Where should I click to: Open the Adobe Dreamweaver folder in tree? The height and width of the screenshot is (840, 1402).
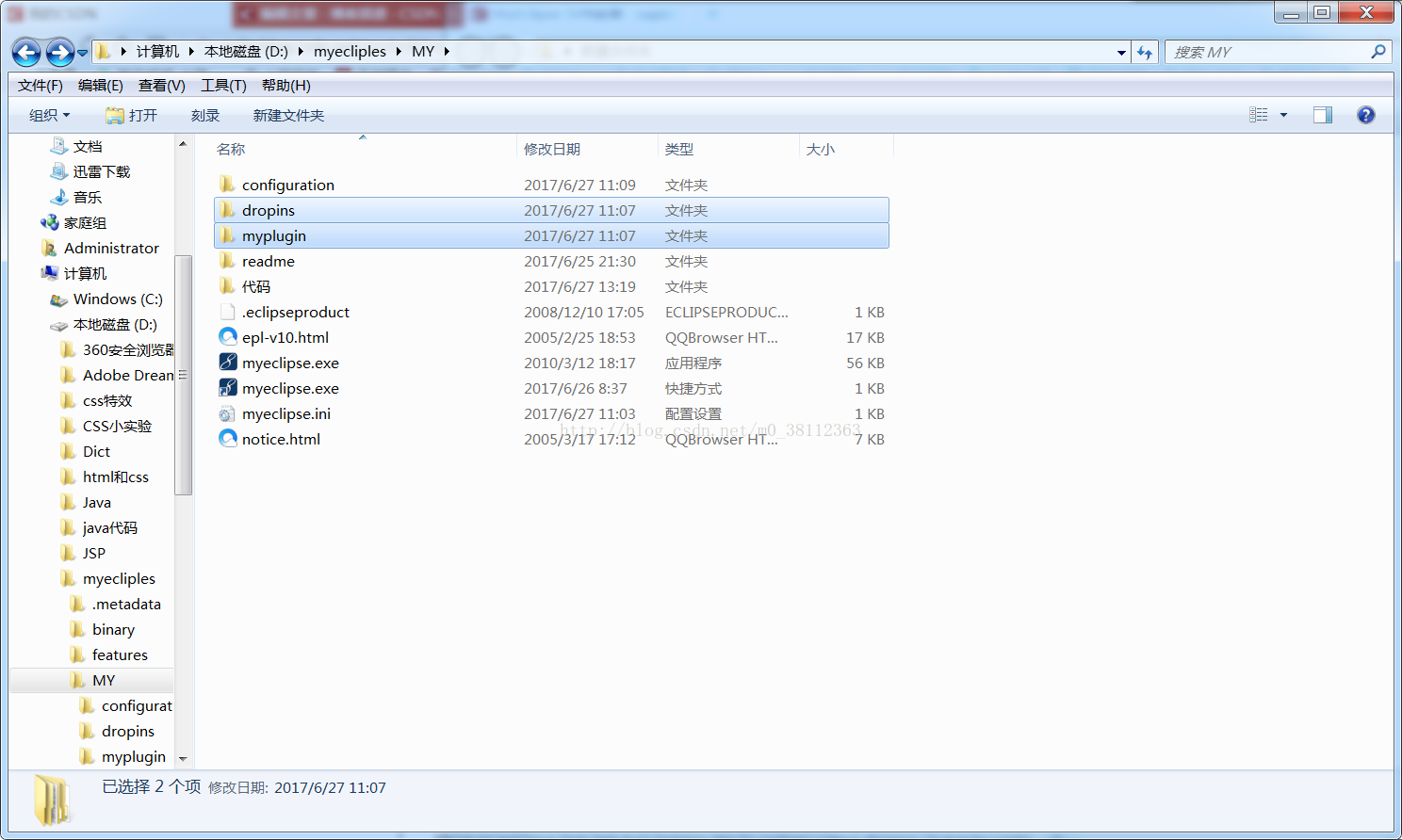click(x=128, y=376)
